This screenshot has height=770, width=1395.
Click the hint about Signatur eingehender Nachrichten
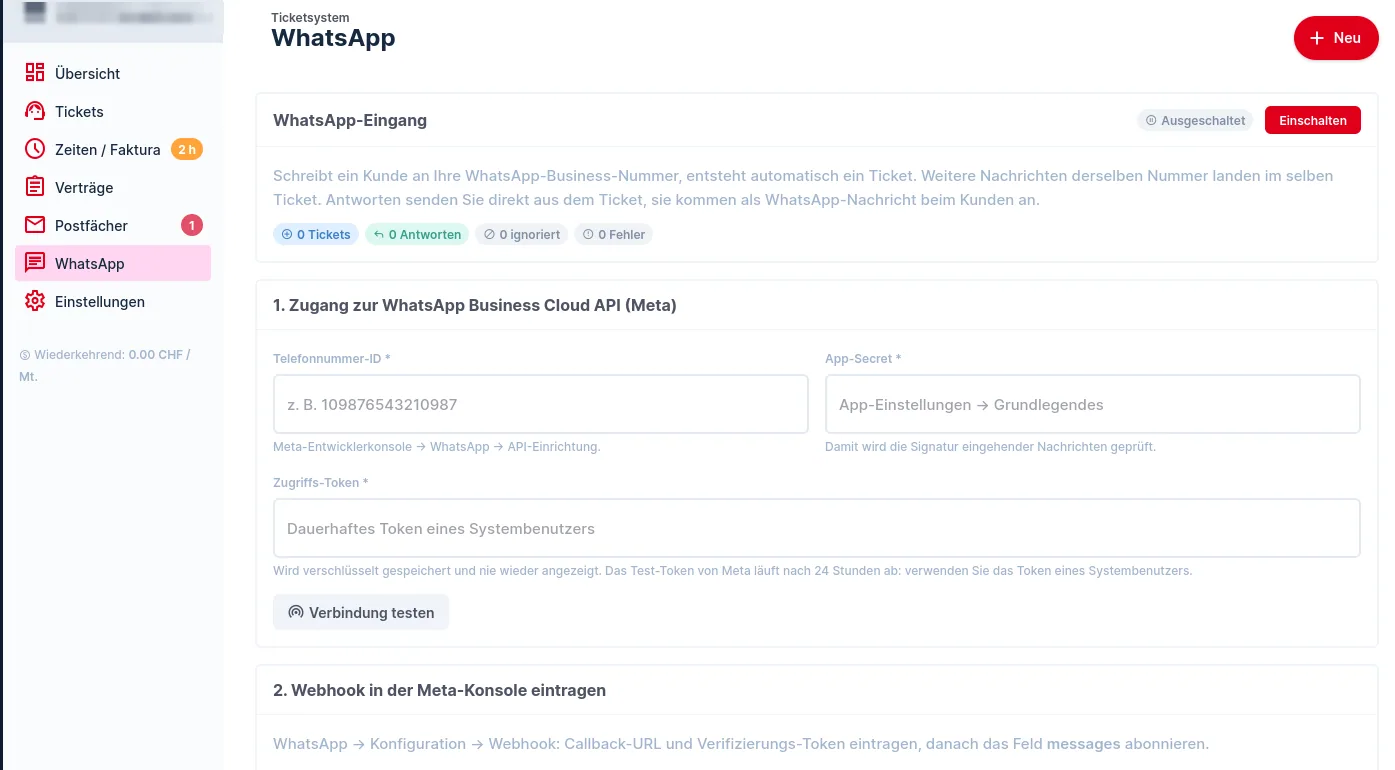click(990, 447)
